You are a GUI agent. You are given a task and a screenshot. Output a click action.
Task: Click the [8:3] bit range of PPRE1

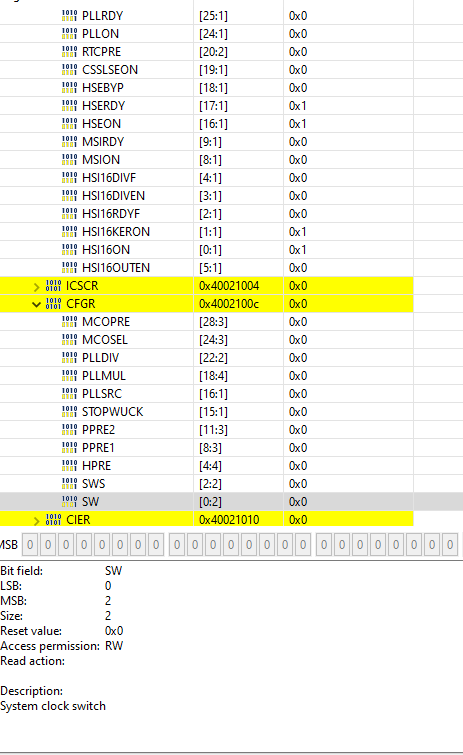click(x=210, y=448)
